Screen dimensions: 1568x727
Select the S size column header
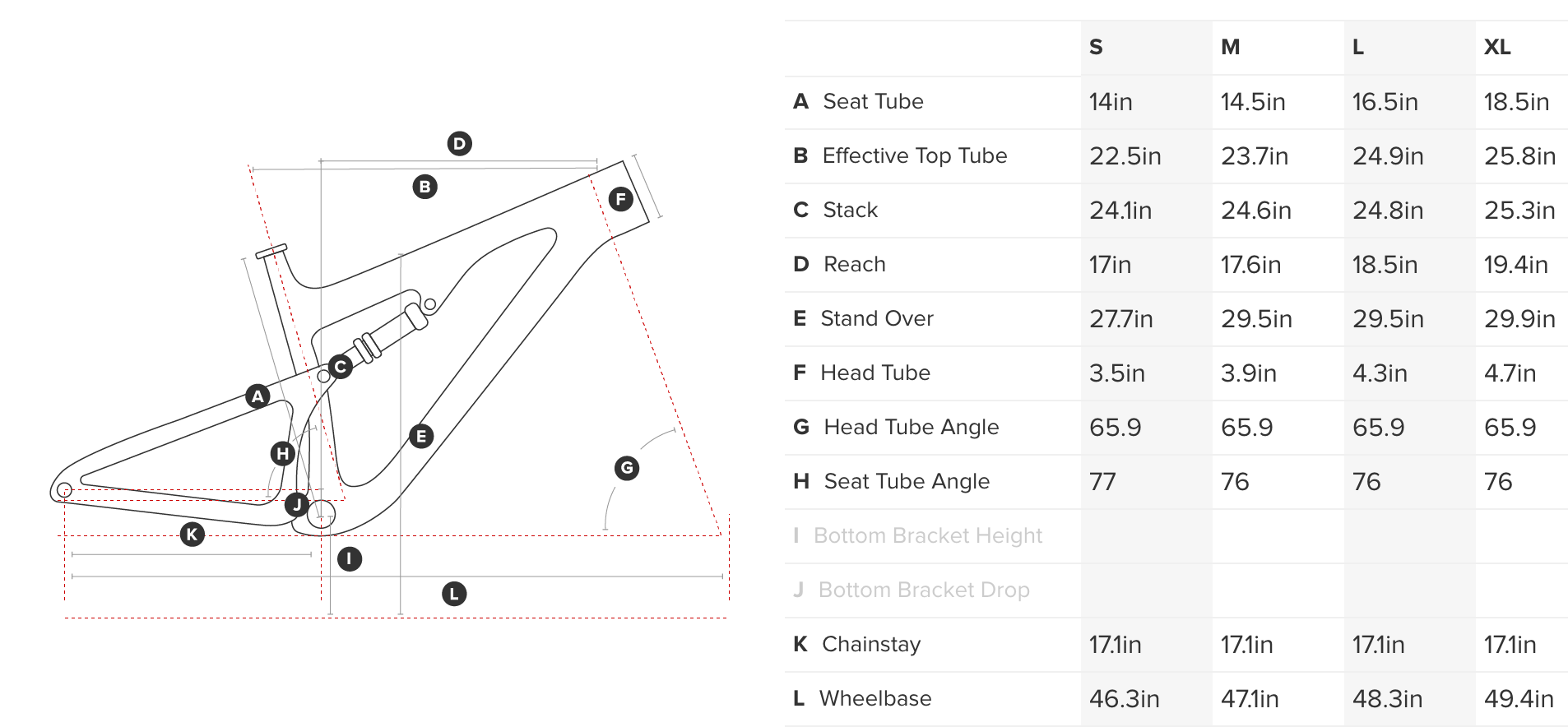tap(1096, 47)
